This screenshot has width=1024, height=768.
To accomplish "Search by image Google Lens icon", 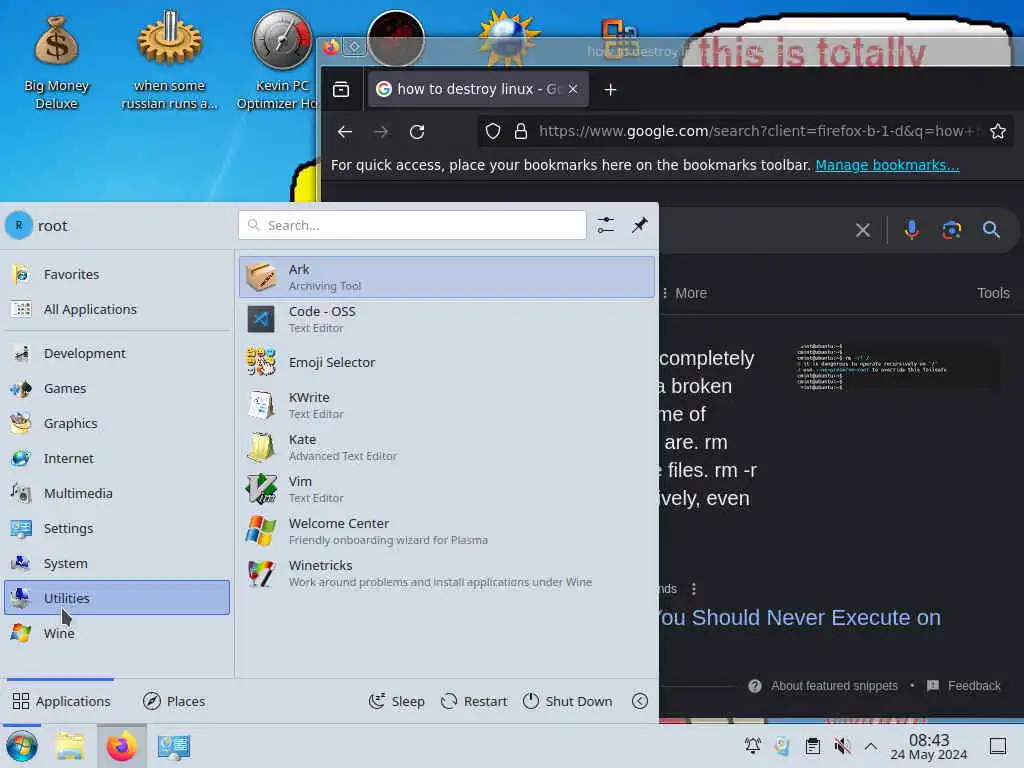I will (952, 230).
